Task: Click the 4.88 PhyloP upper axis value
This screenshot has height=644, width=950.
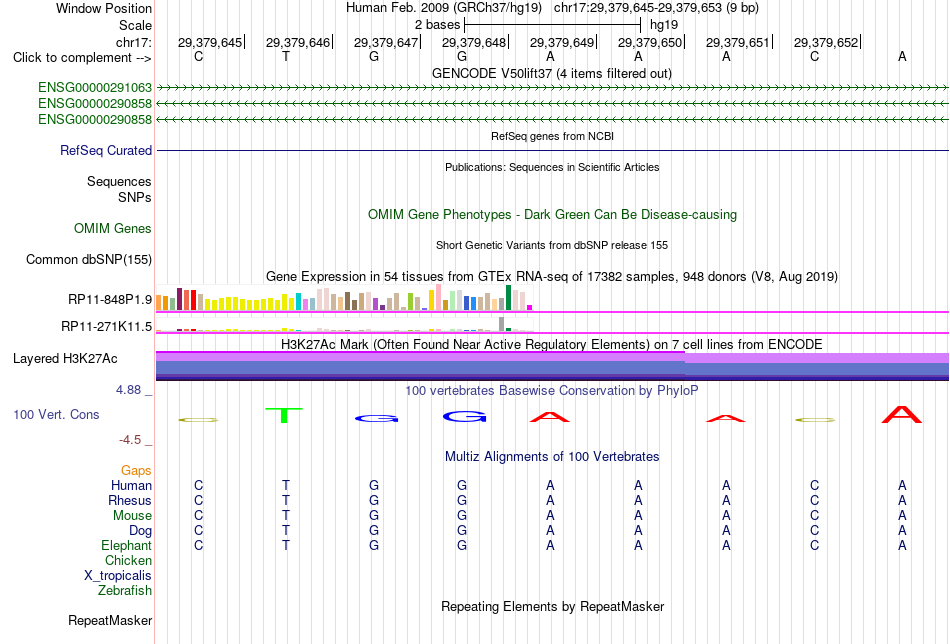Action: 128,390
